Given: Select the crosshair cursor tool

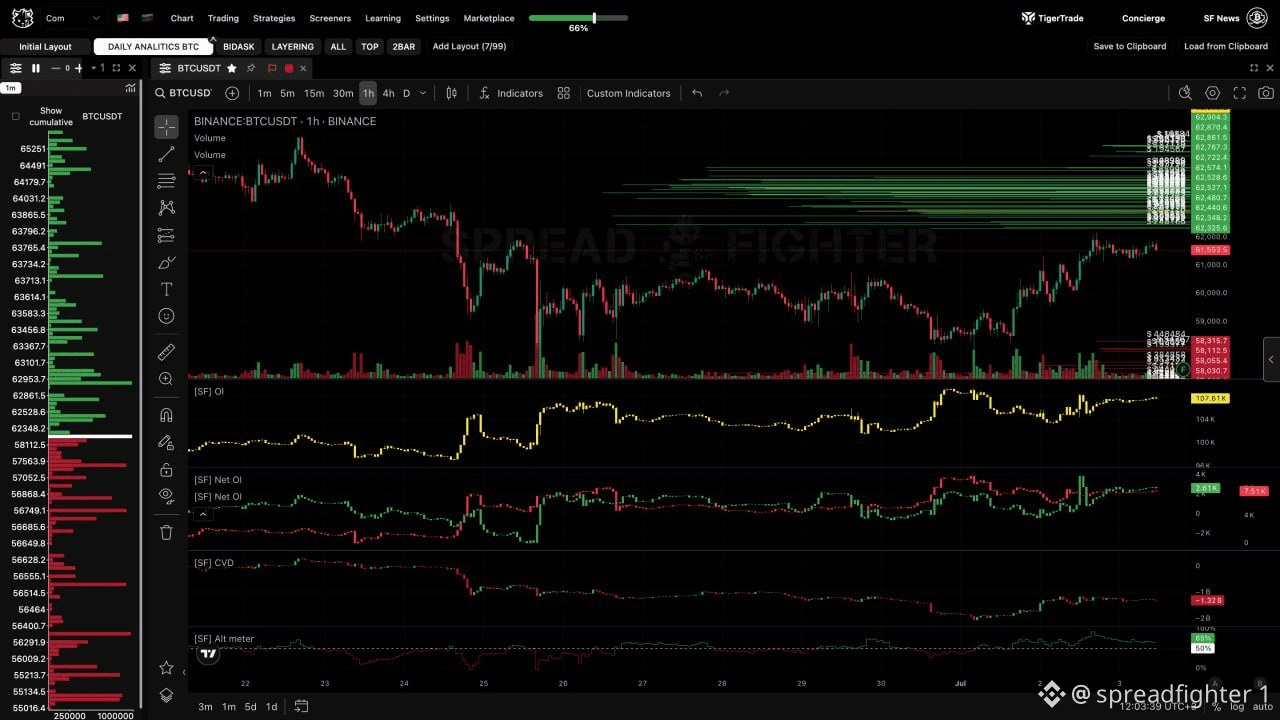Looking at the screenshot, I should pyautogui.click(x=166, y=127).
